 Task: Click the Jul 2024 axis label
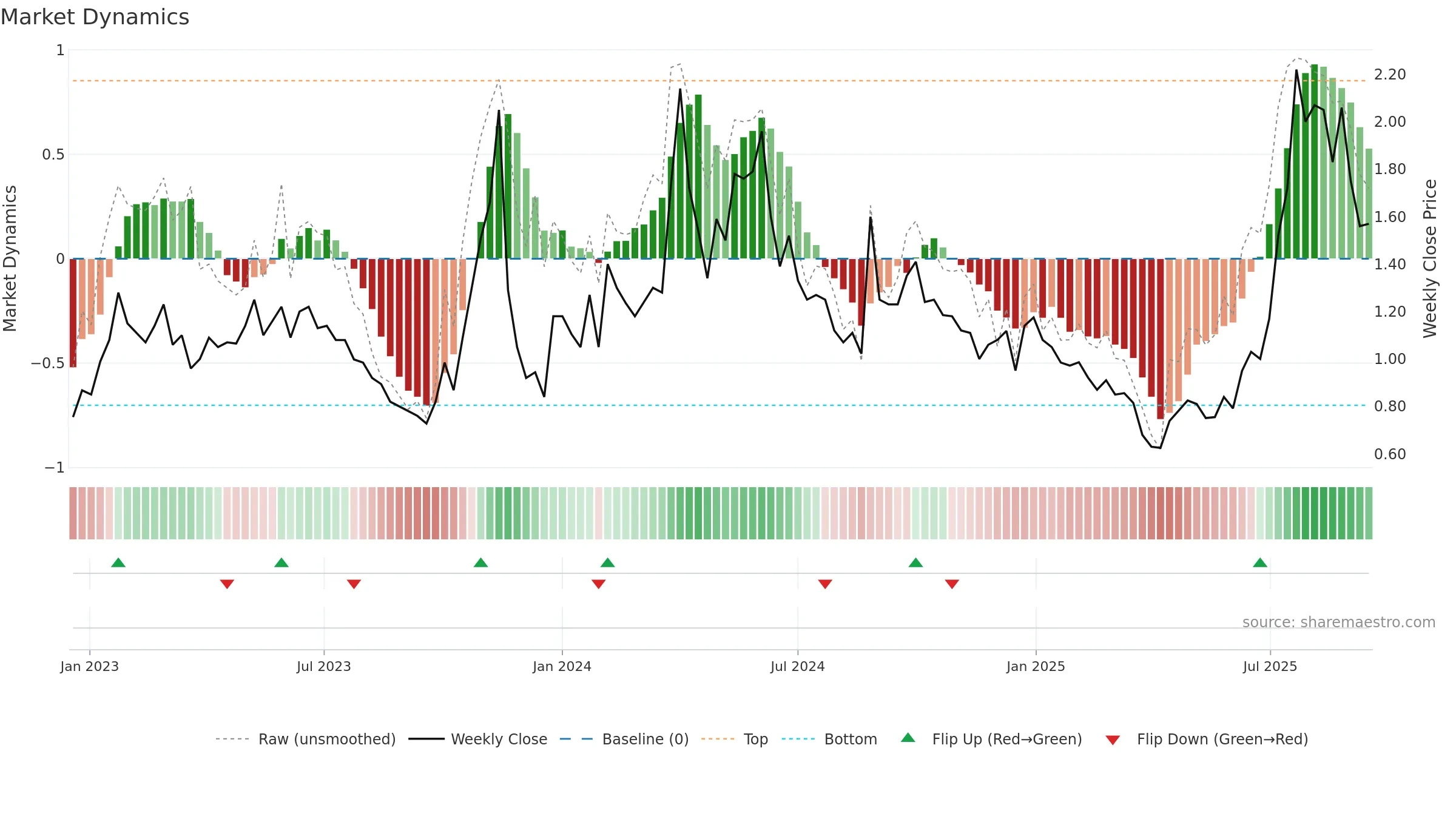click(x=798, y=666)
